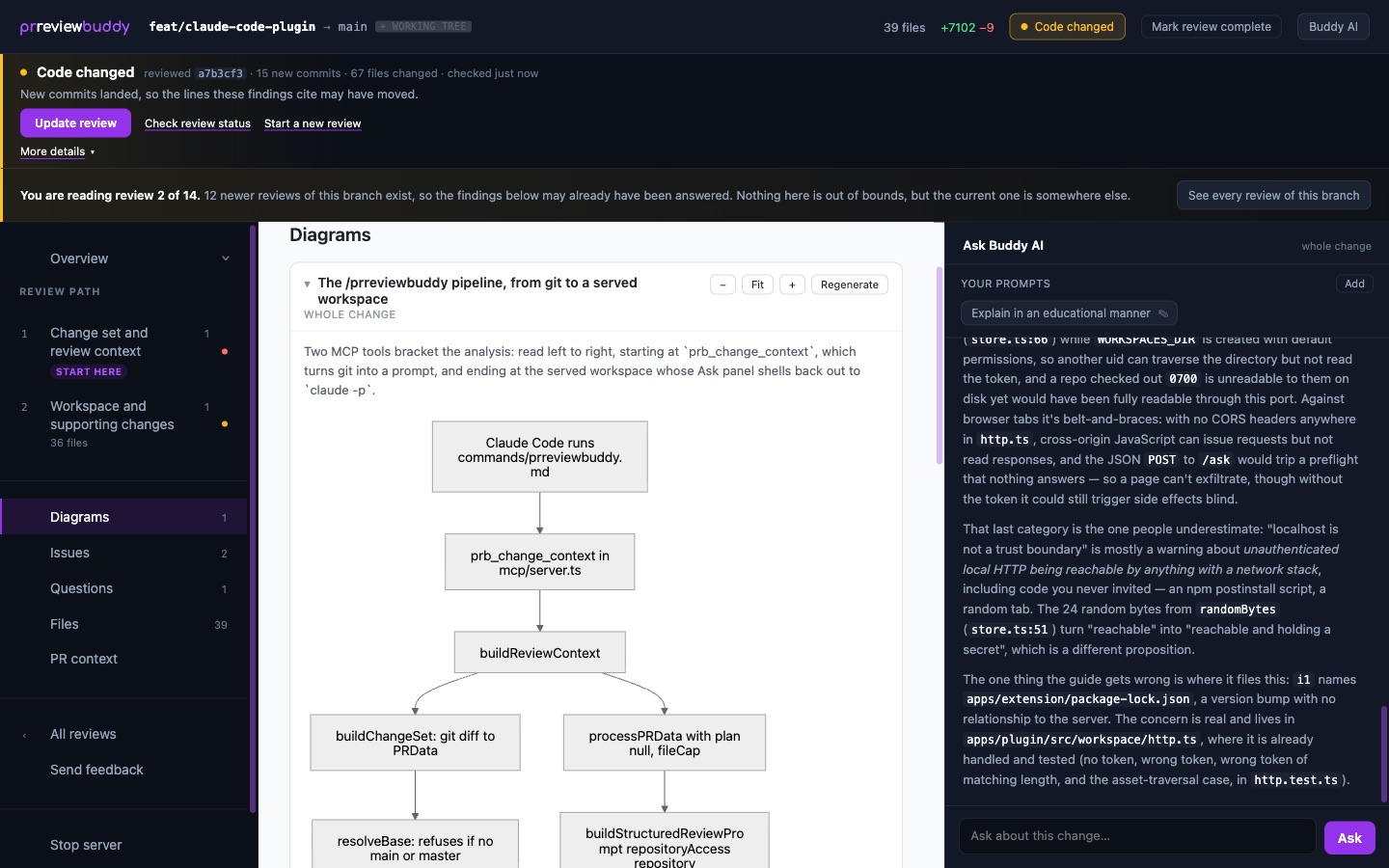Click the pencil edit icon on the saved prompt

tap(1163, 313)
